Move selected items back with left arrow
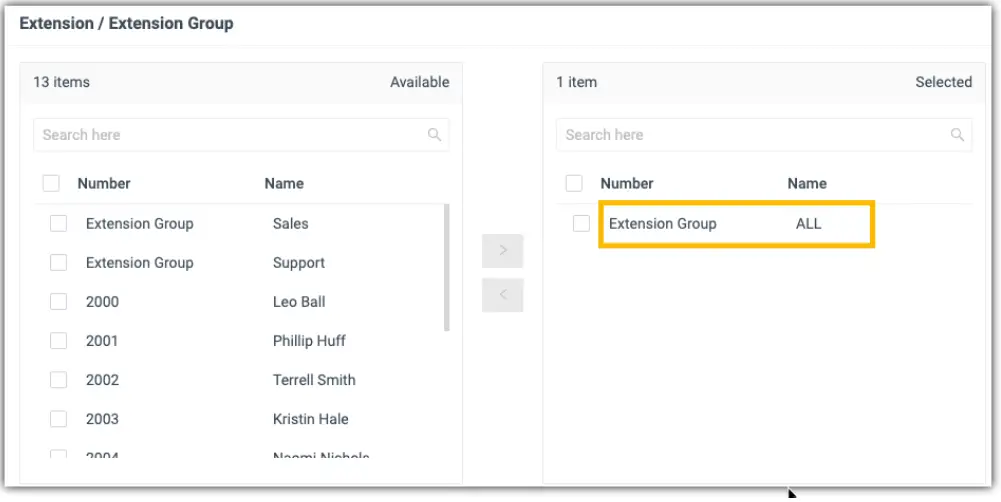 [502, 295]
